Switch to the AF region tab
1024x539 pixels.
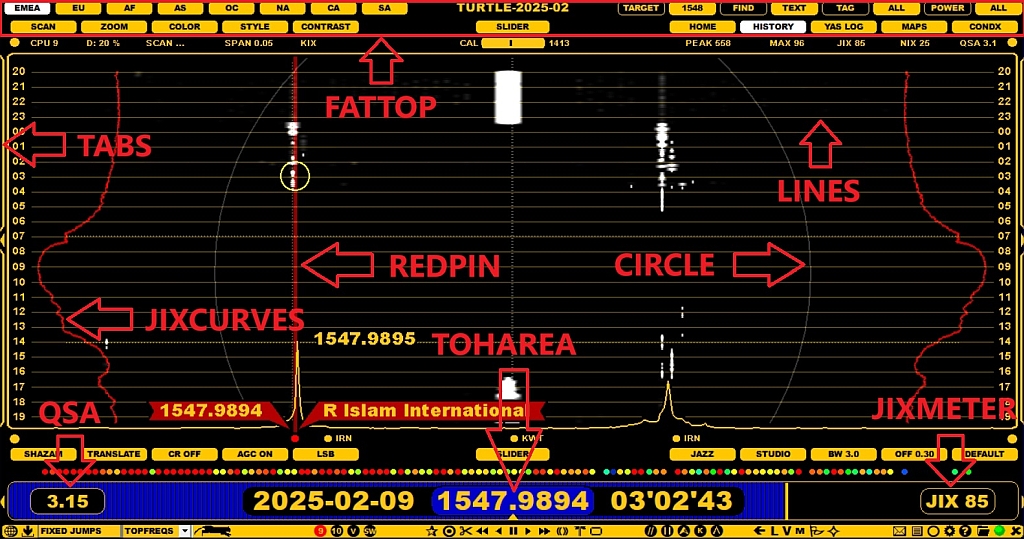(x=129, y=8)
